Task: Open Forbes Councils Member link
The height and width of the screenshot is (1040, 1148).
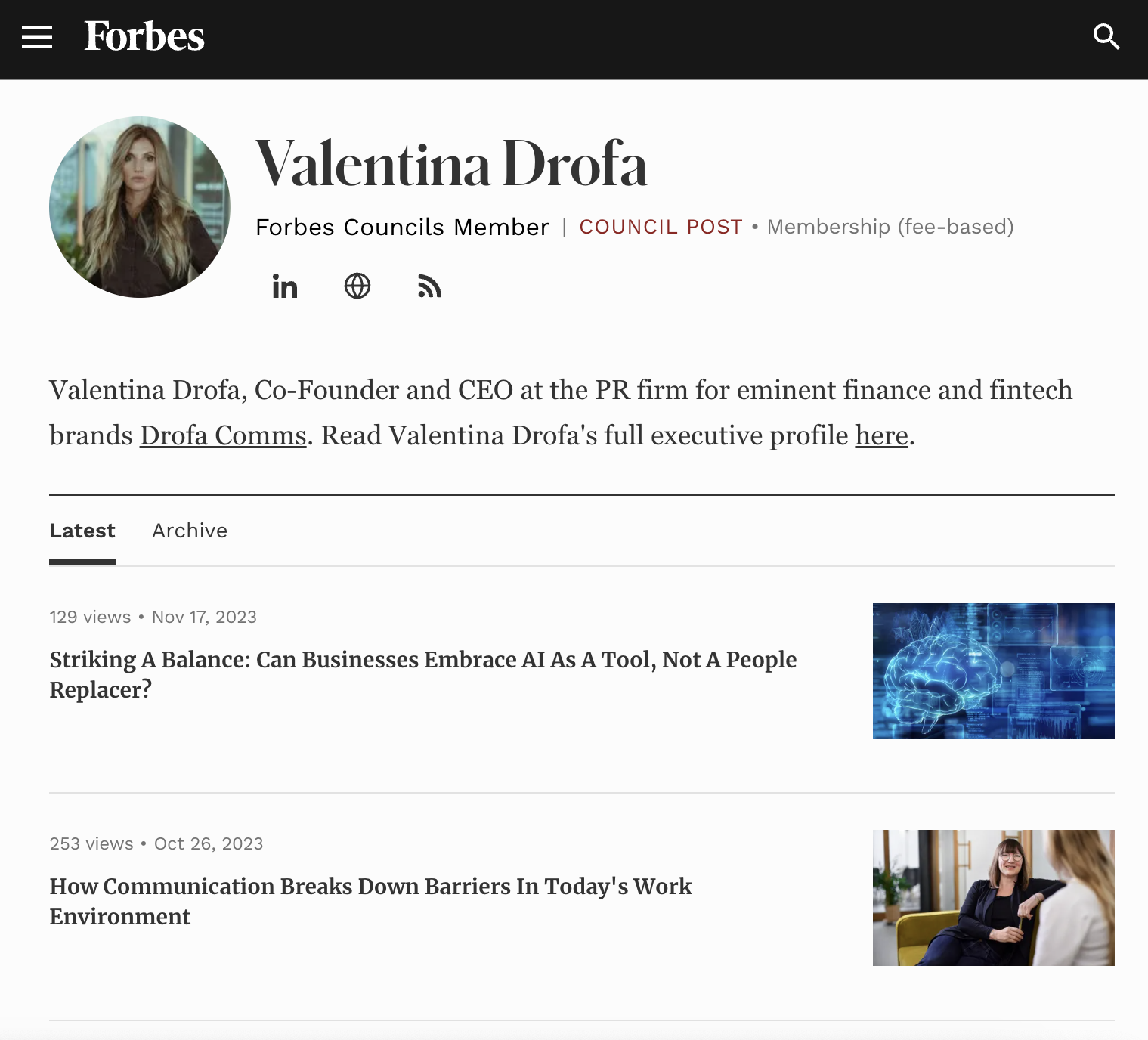Action: click(x=402, y=227)
